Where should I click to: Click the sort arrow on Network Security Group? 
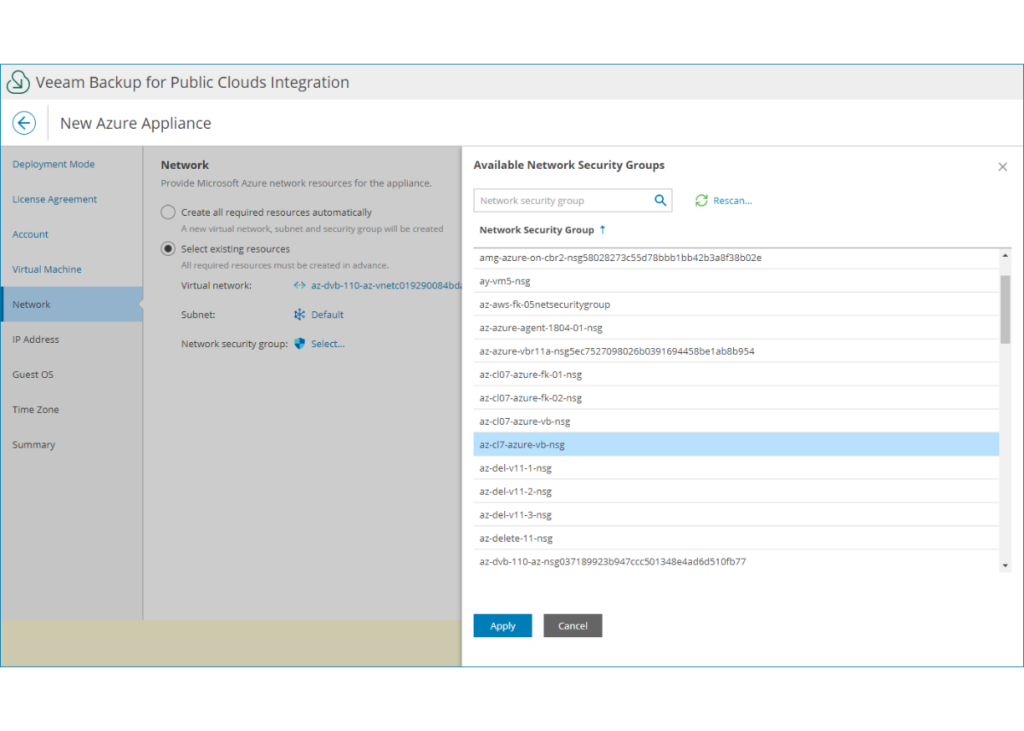point(603,230)
